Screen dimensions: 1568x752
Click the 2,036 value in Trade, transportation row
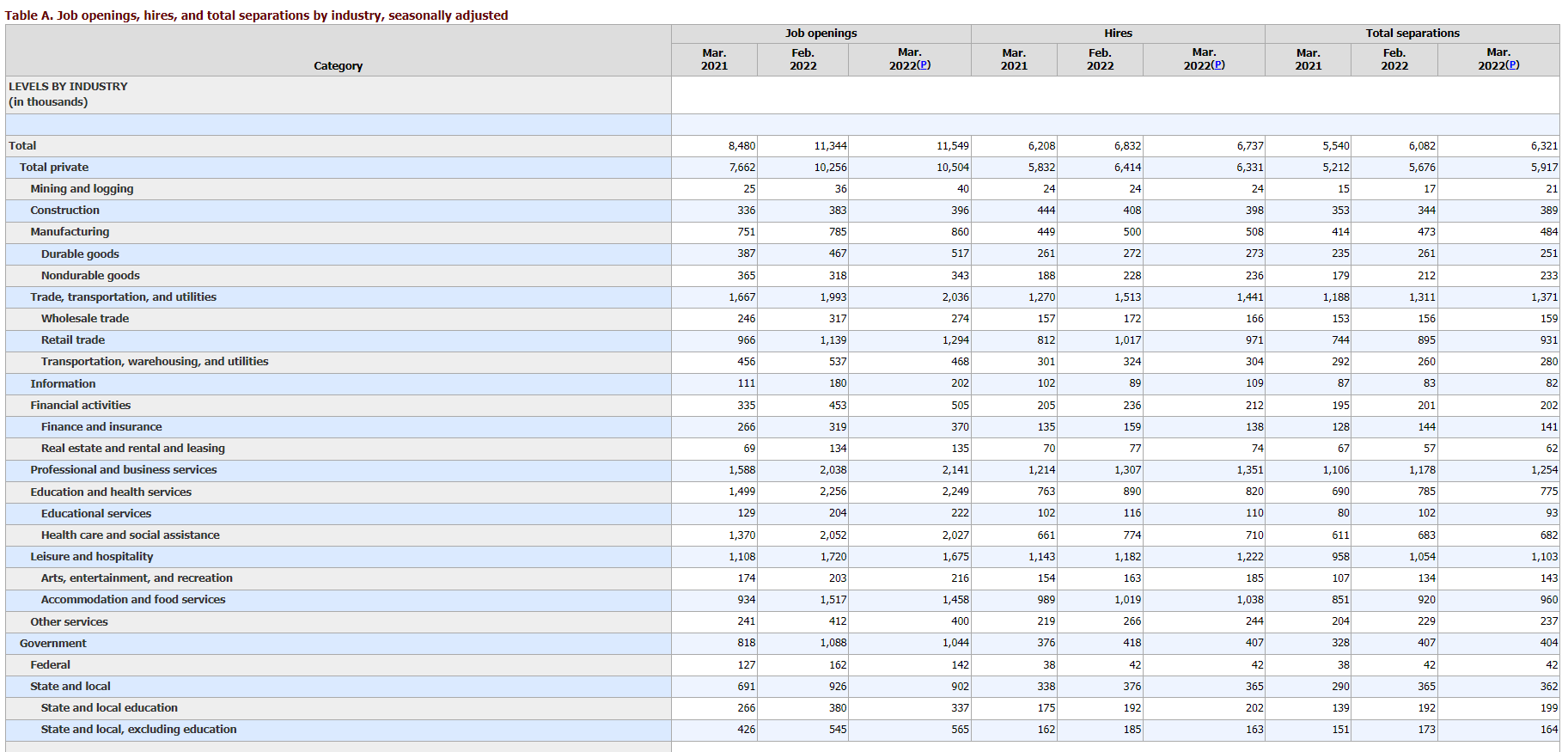click(955, 297)
